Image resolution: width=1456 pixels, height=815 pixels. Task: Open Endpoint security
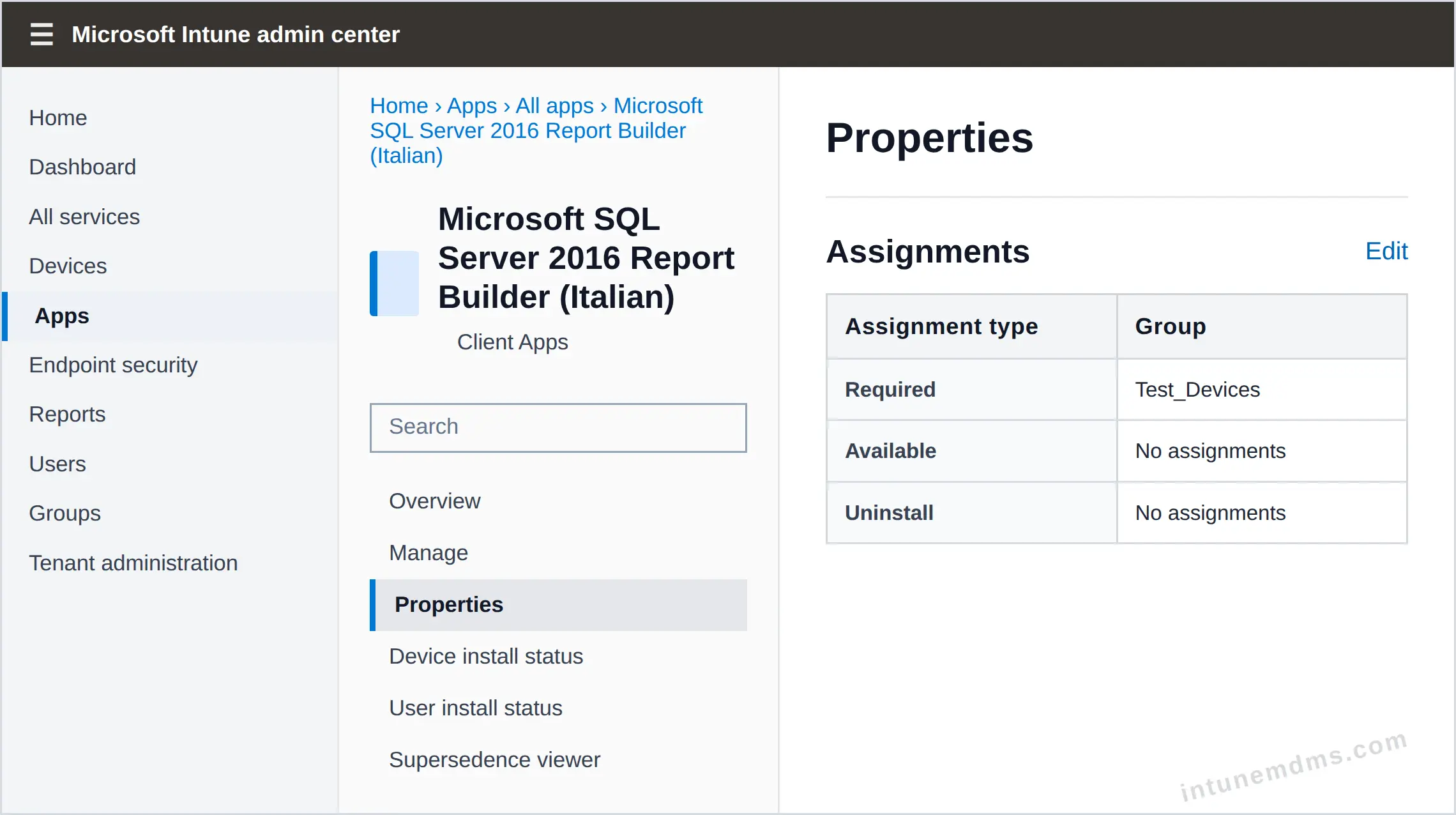(x=113, y=365)
